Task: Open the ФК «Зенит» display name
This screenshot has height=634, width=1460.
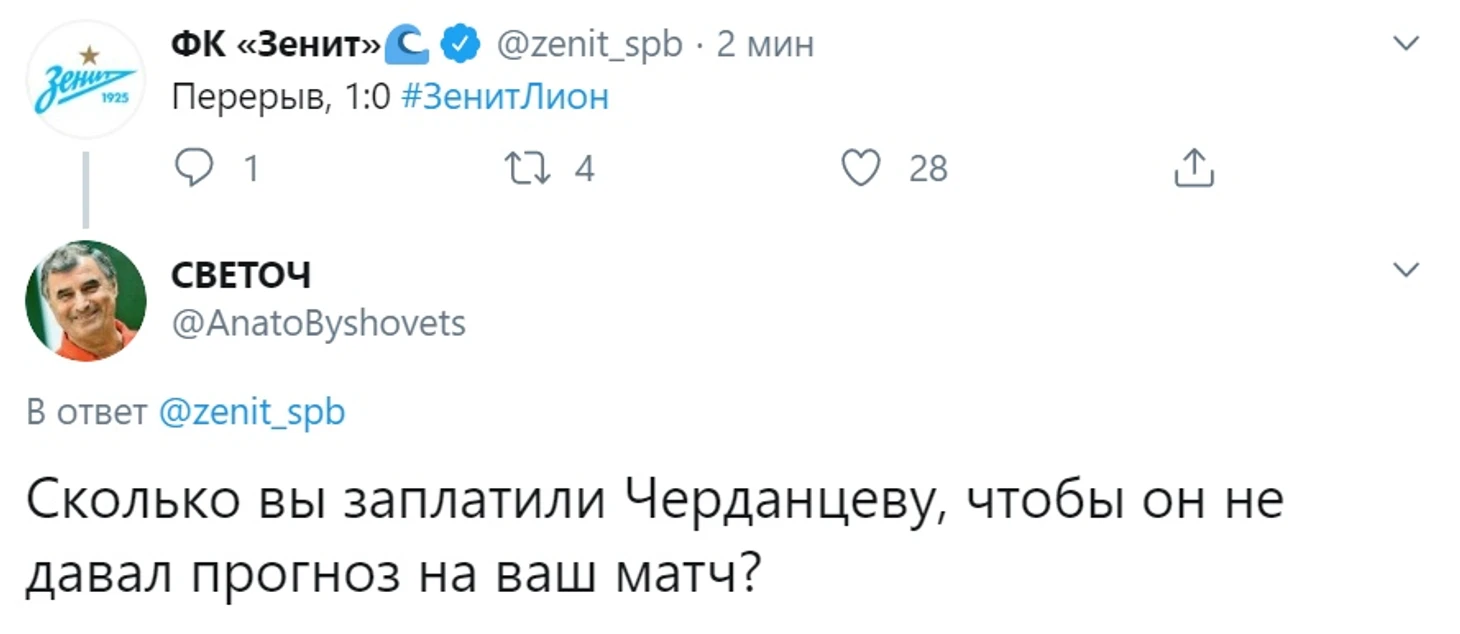Action: click(x=277, y=45)
